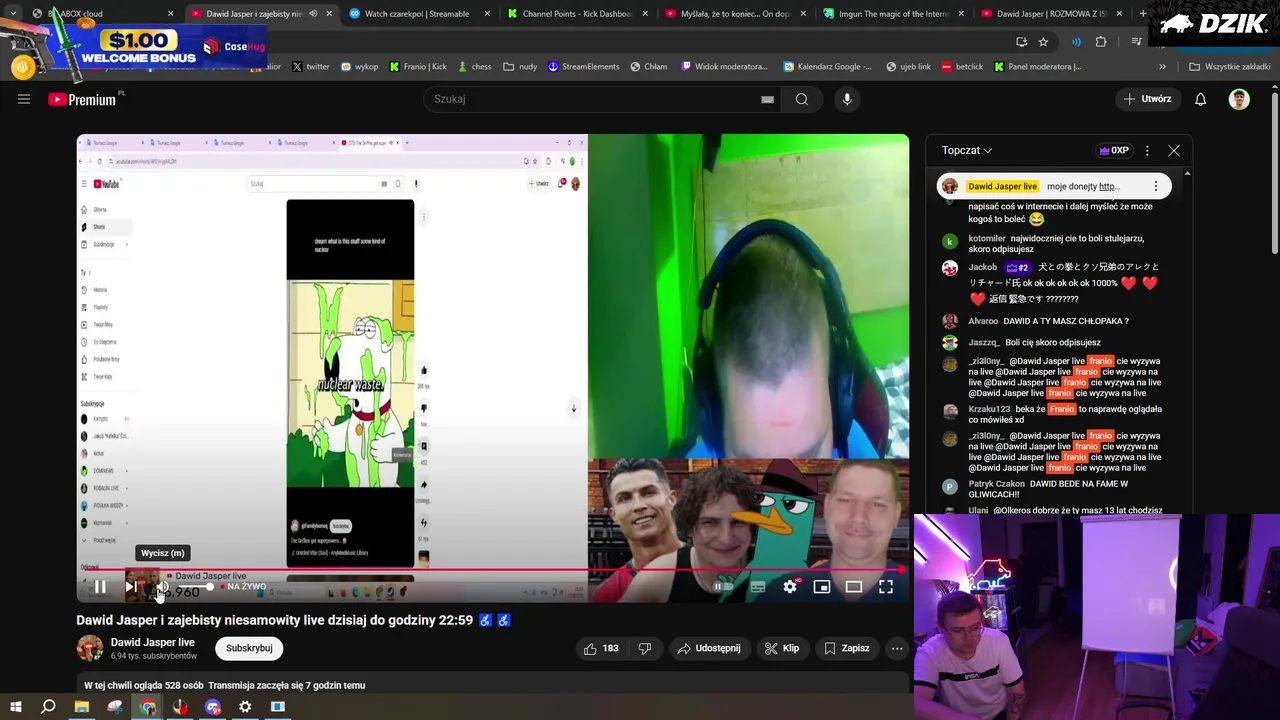
Task: Click the magnifier search button
Action: pos(802,99)
